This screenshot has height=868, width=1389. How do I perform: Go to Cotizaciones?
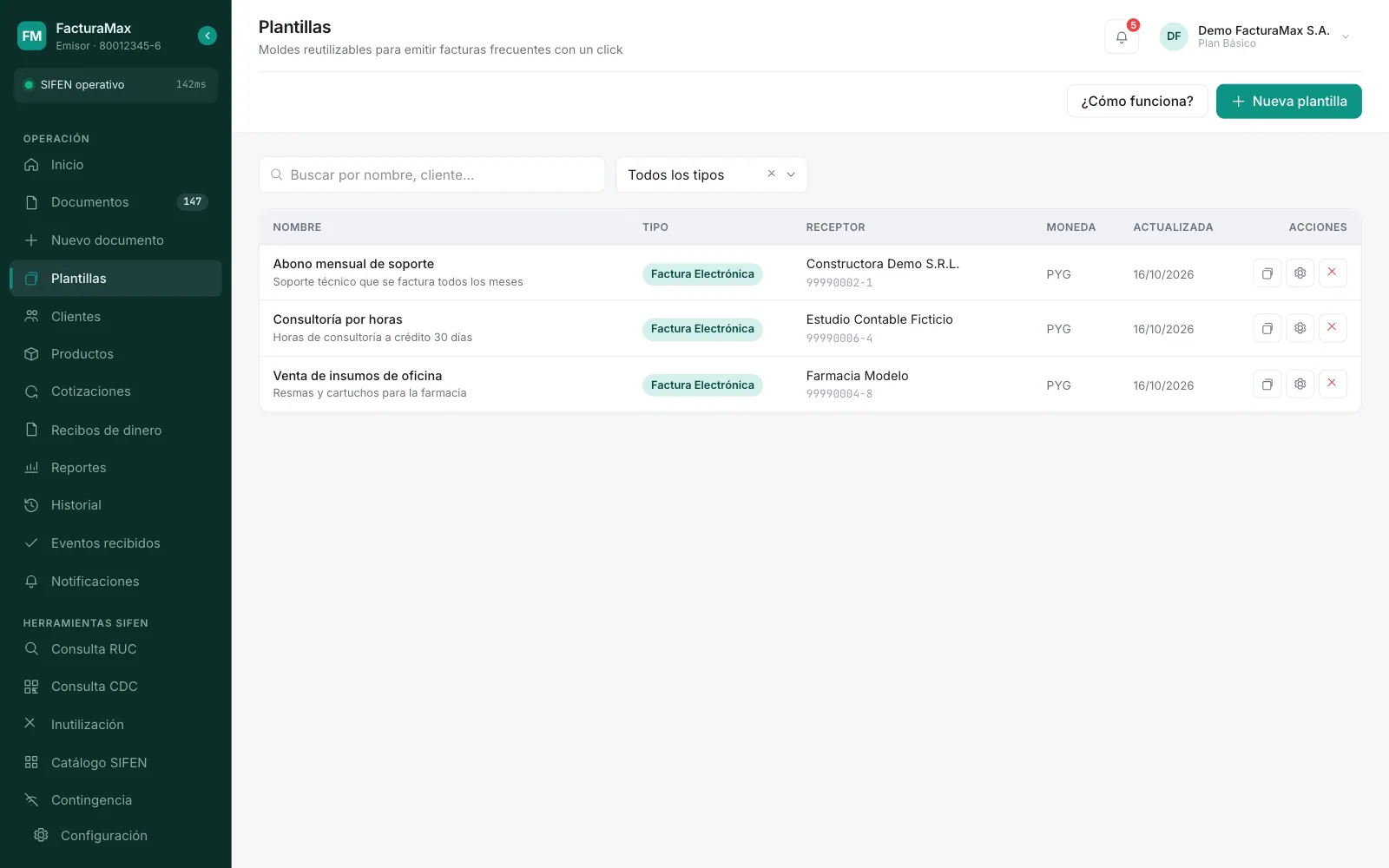[115, 391]
